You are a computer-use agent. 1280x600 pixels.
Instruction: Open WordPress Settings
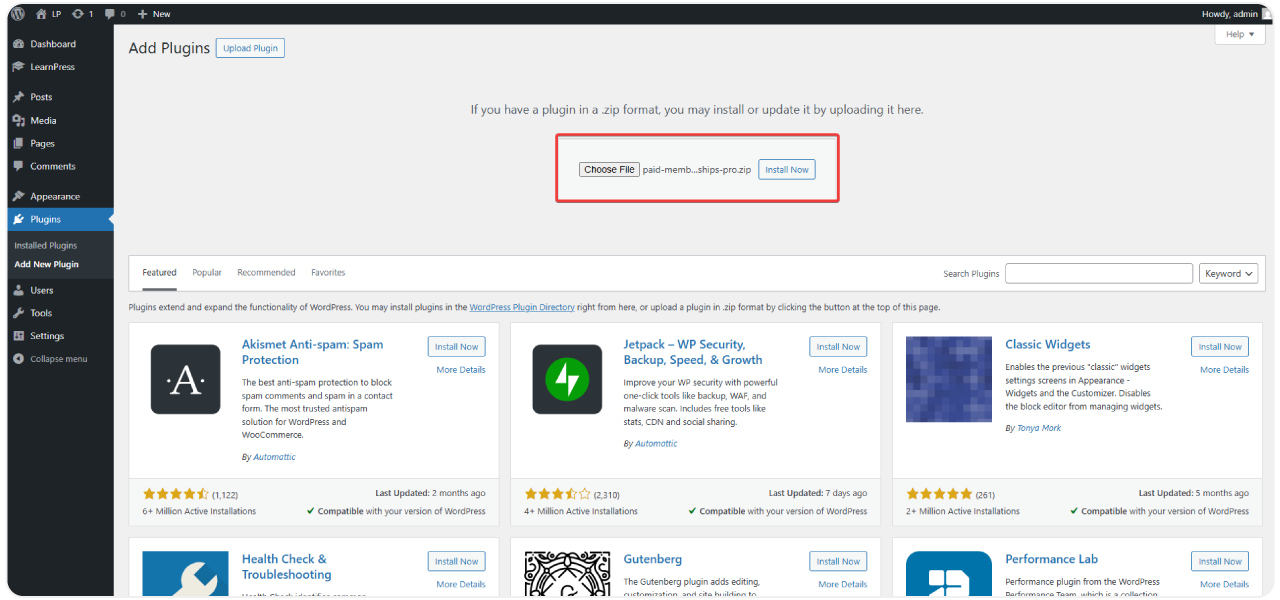click(x=44, y=335)
